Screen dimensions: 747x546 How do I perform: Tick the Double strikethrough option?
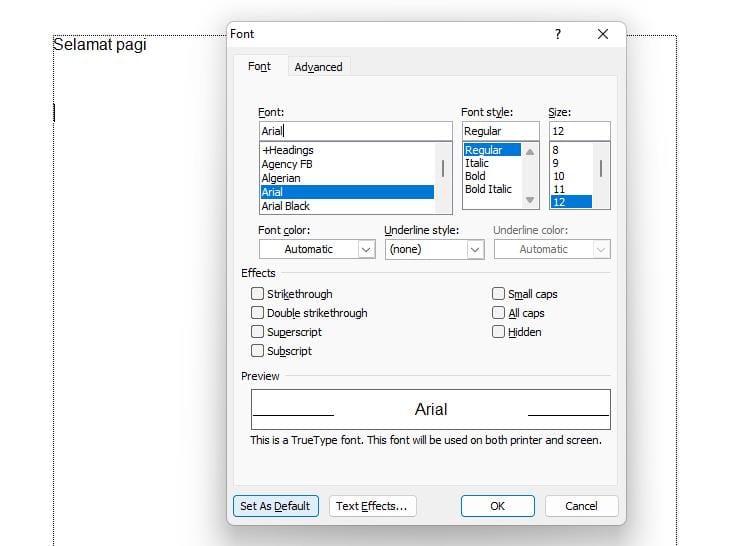click(258, 313)
